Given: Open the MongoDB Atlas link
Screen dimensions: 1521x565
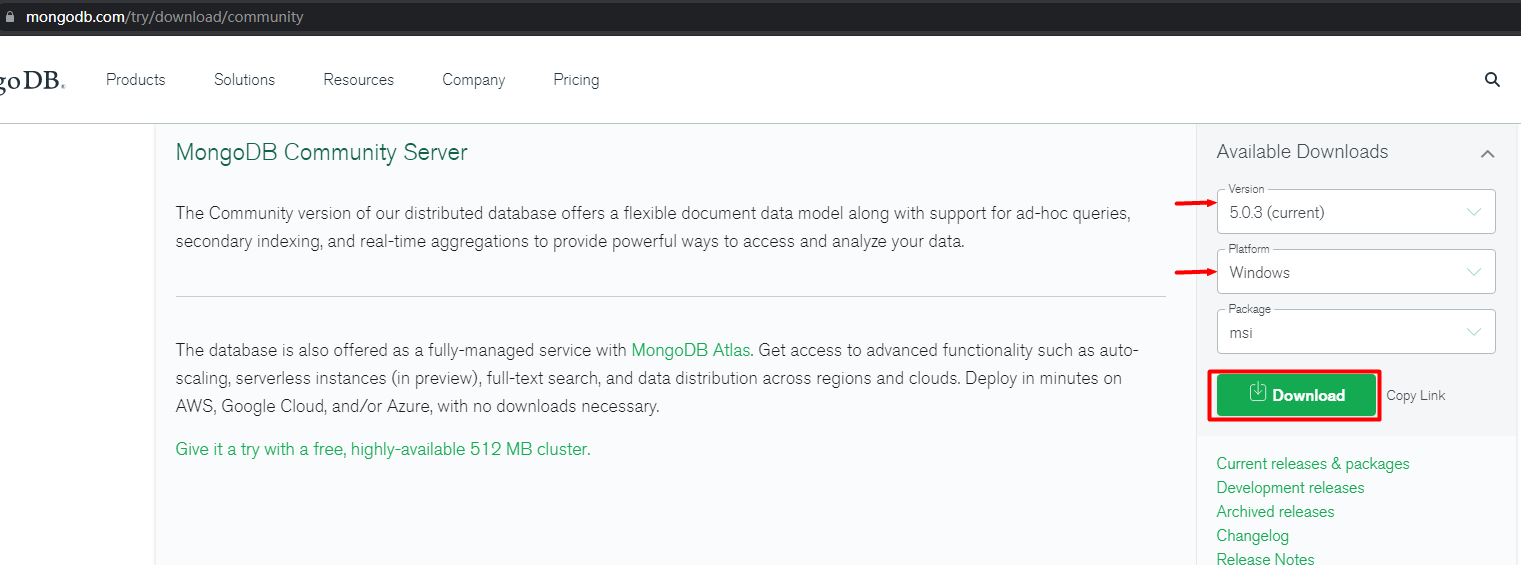Looking at the screenshot, I should [690, 350].
